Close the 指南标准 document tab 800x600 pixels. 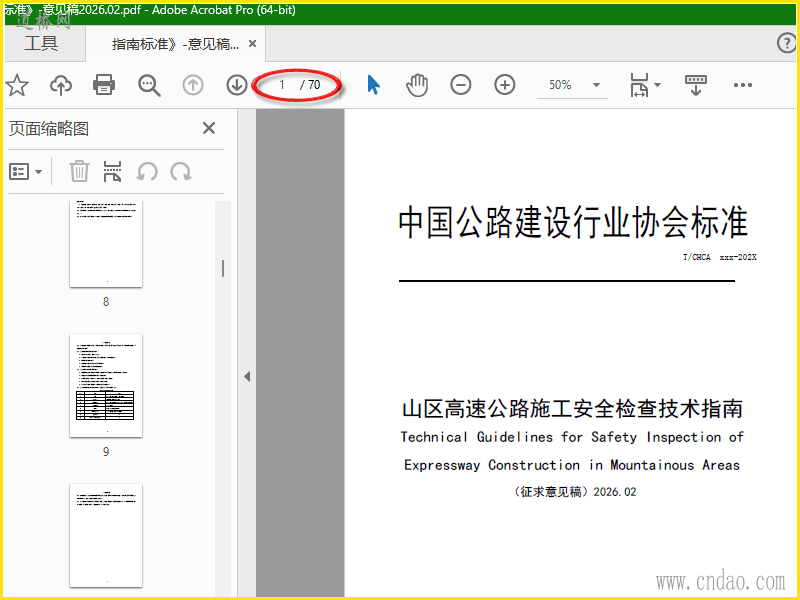(252, 44)
